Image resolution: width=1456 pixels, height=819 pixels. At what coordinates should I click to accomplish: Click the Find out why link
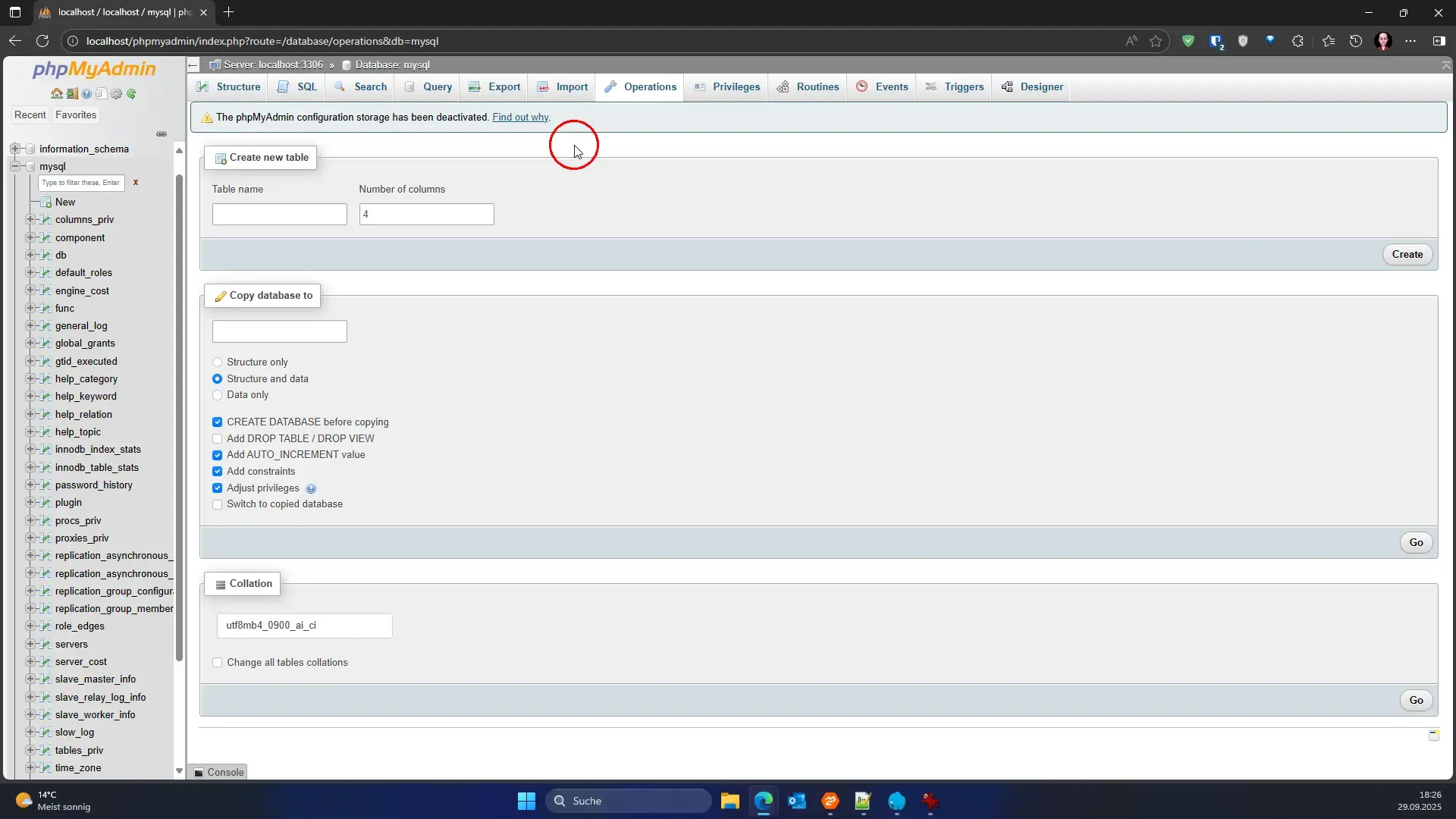pos(520,118)
